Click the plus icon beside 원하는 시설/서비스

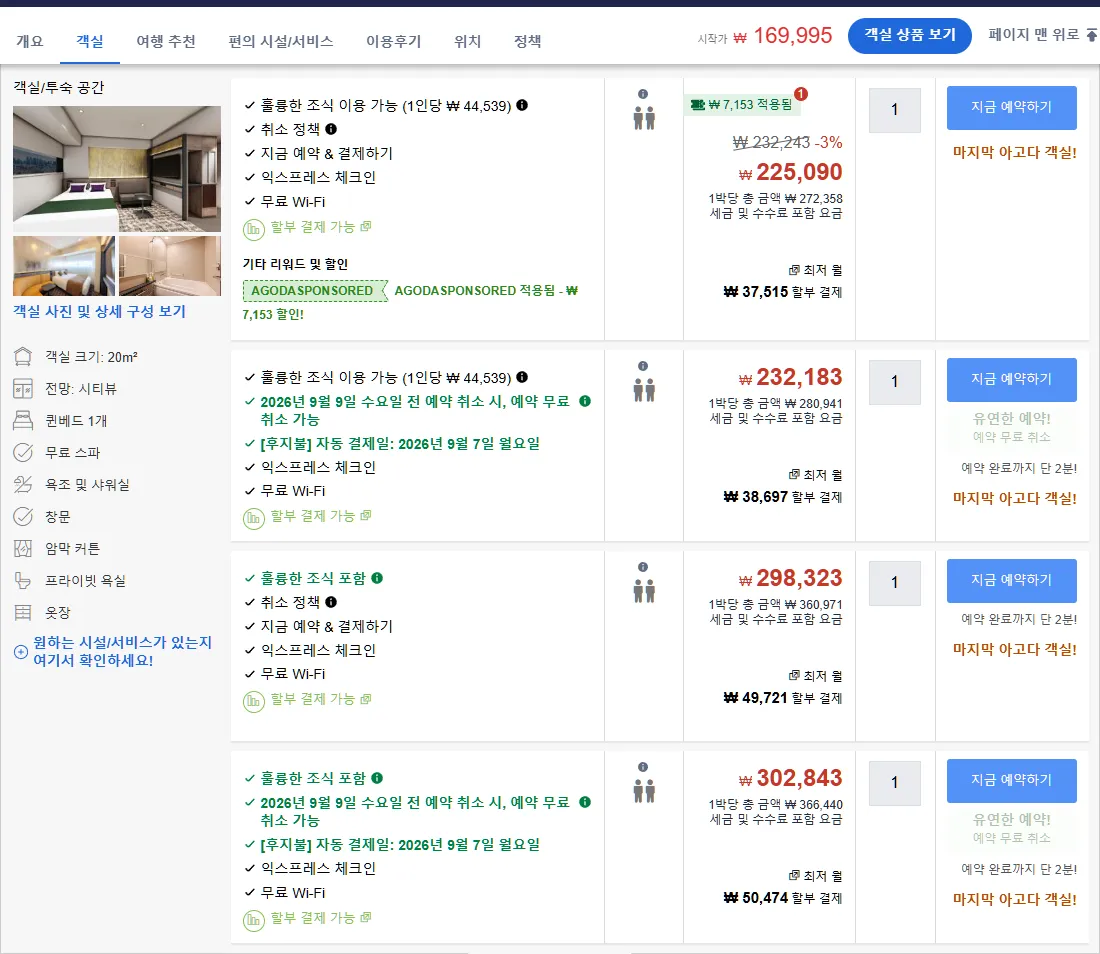click(x=21, y=652)
